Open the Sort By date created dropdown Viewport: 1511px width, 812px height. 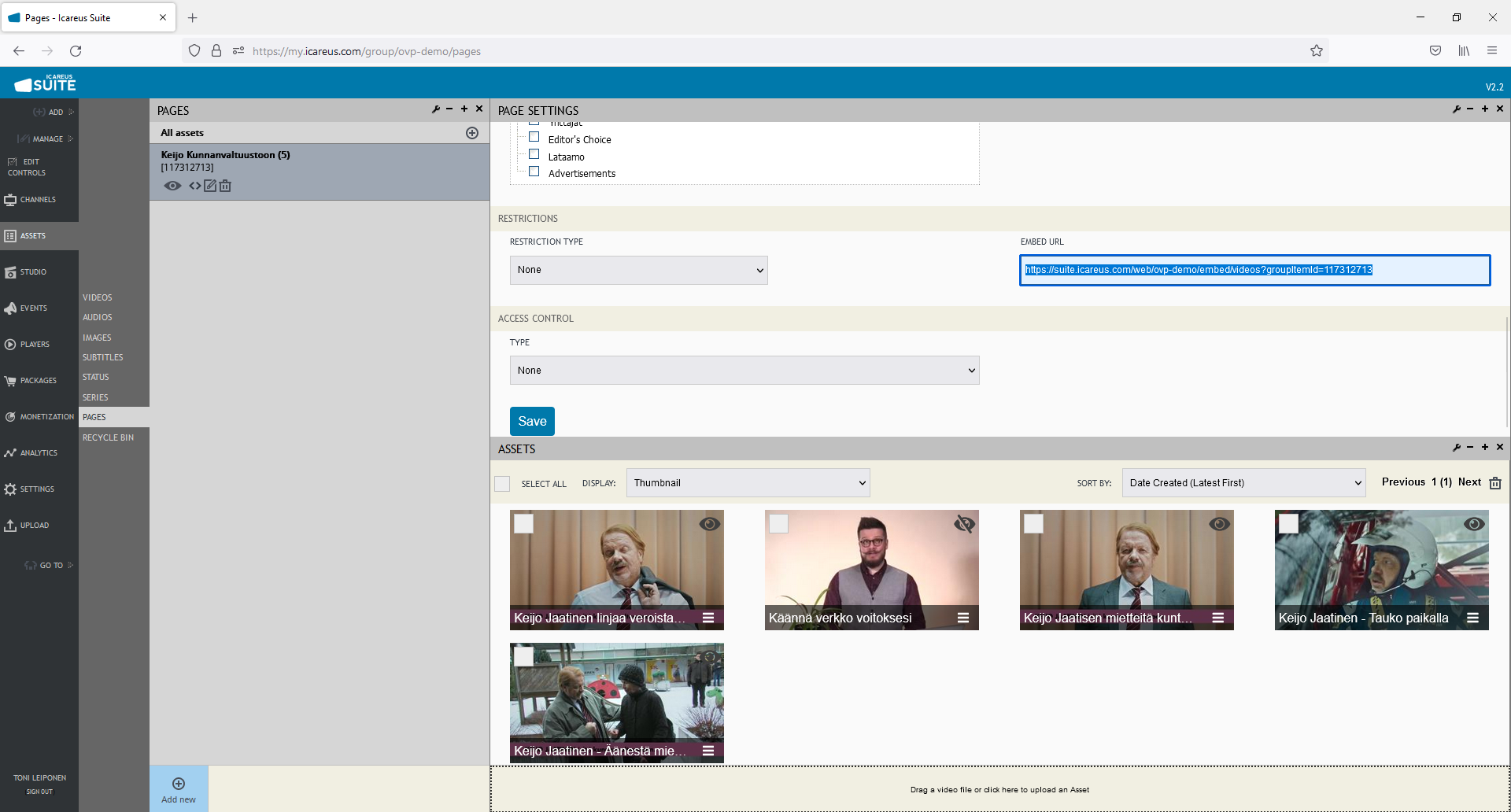pyautogui.click(x=1243, y=483)
